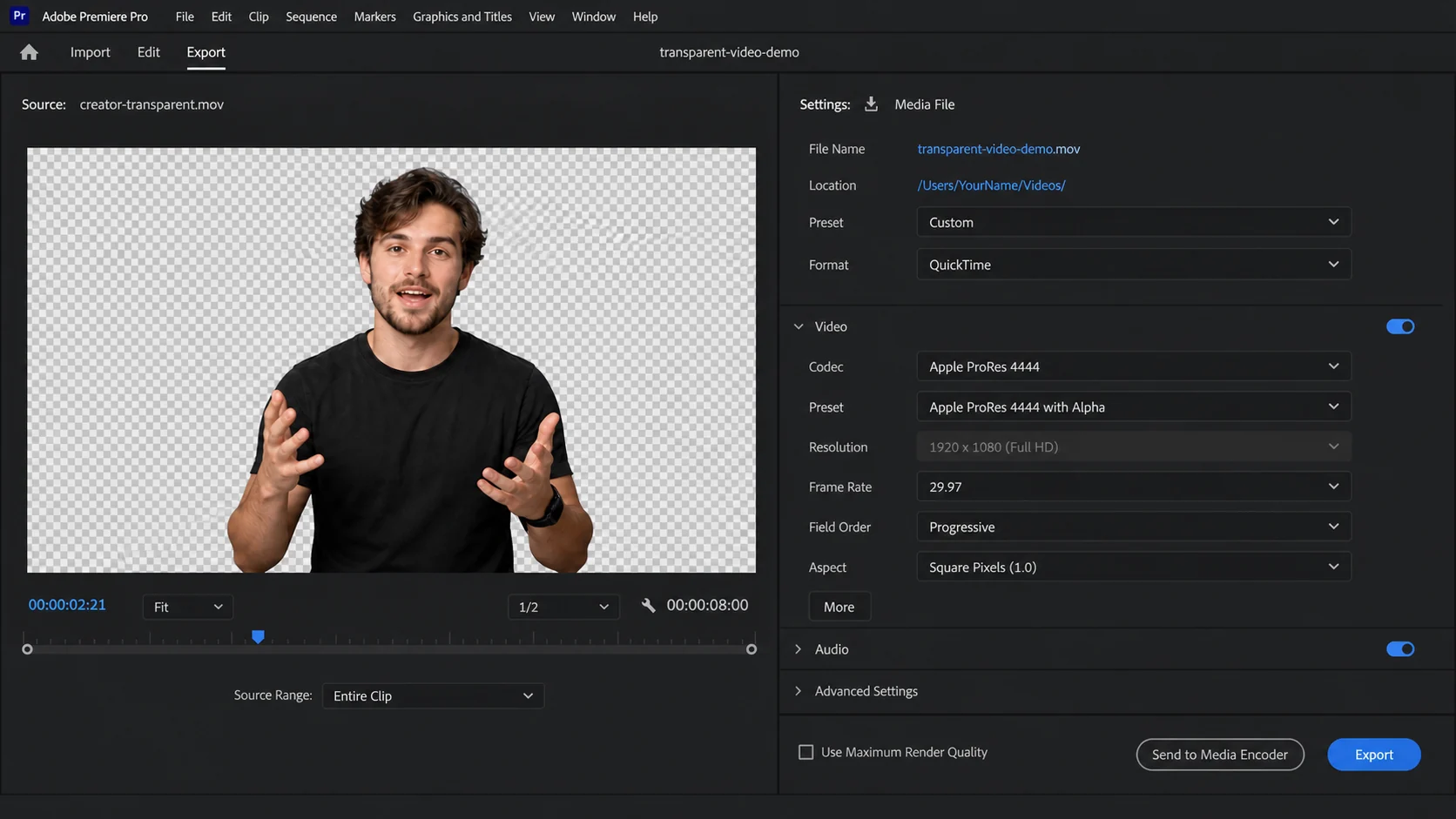The width and height of the screenshot is (1456, 819).
Task: Open the Graphics and Titles menu
Action: [462, 17]
